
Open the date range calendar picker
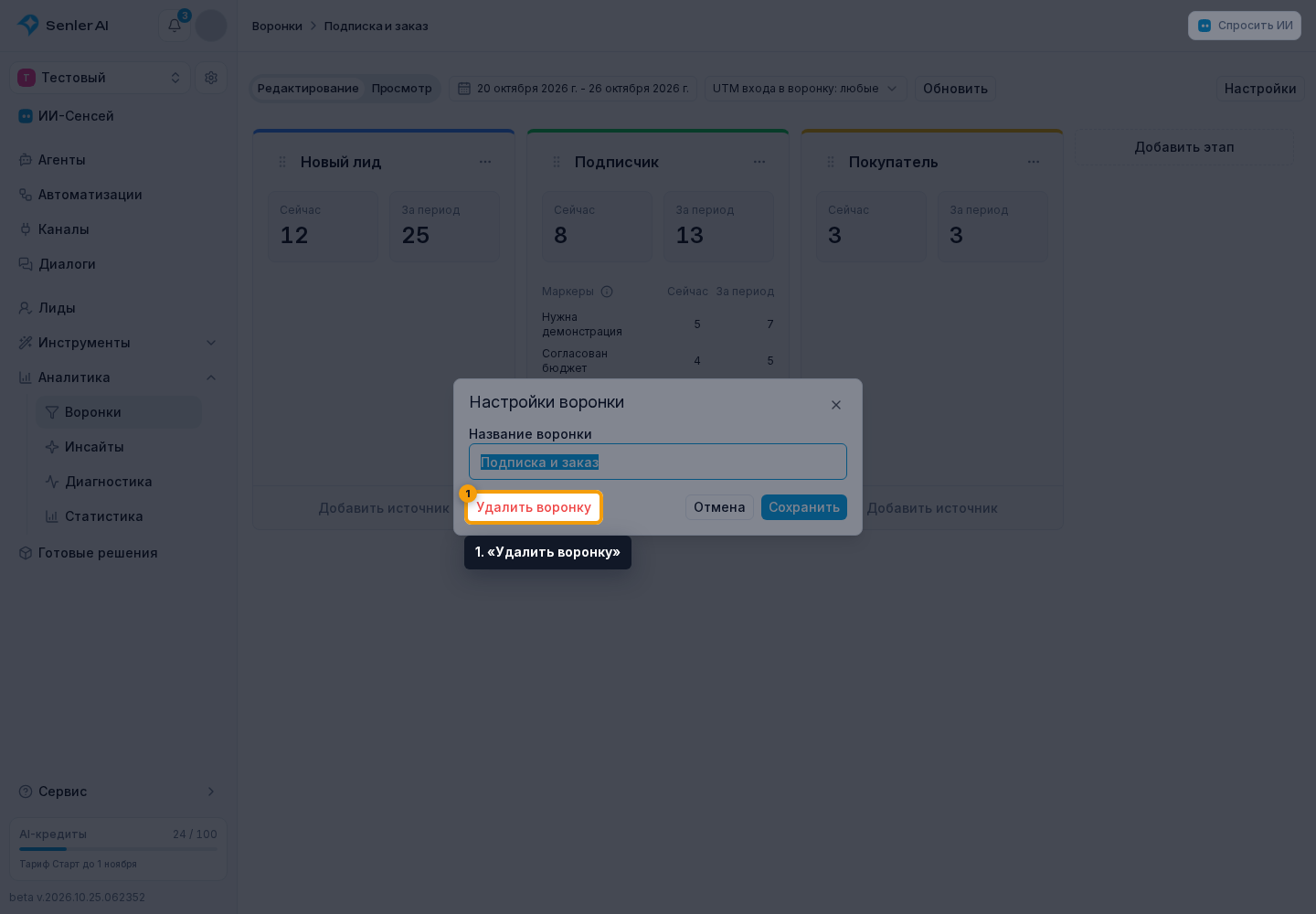573,89
